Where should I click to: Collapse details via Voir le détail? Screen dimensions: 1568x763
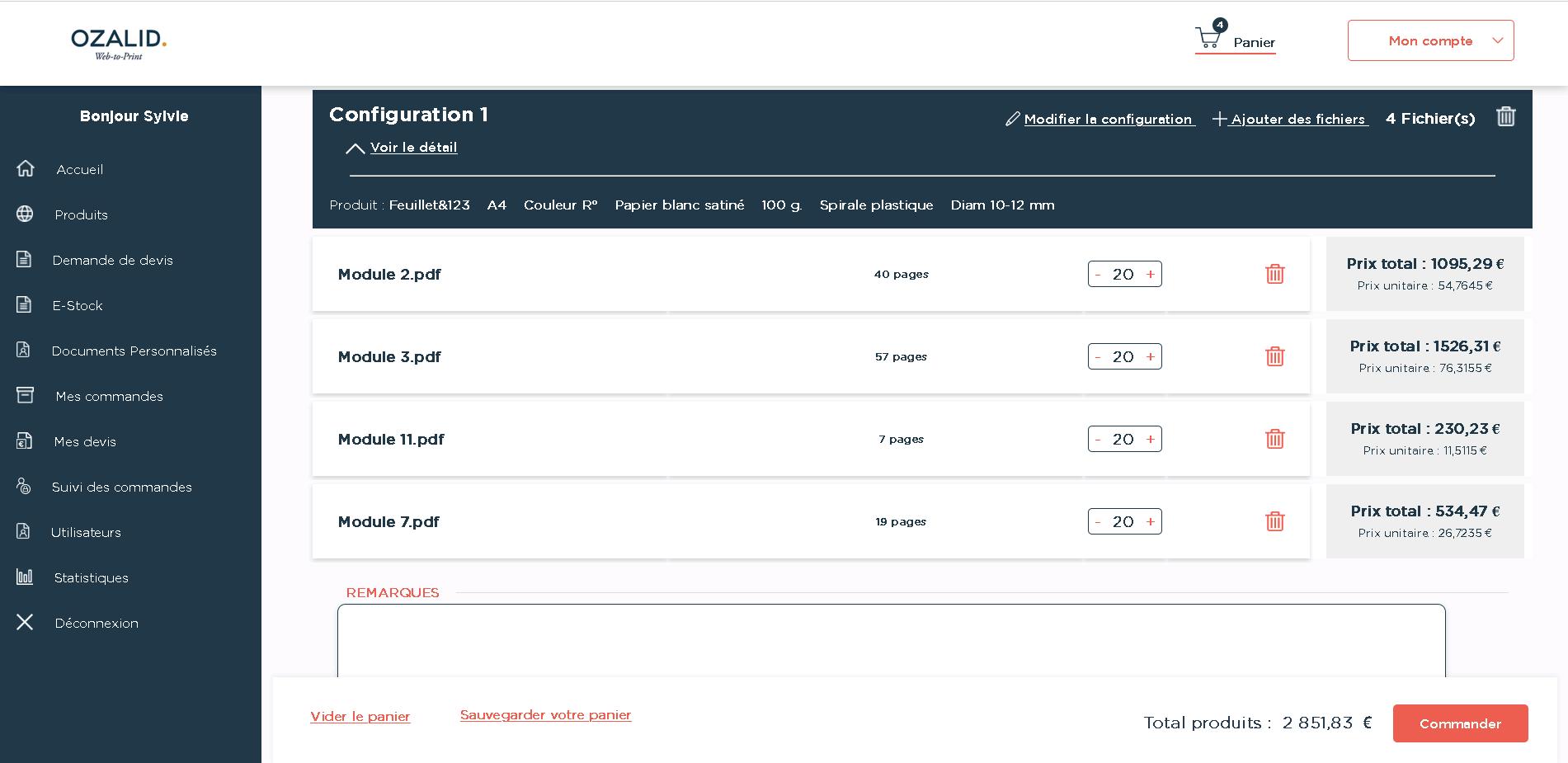[x=412, y=148]
